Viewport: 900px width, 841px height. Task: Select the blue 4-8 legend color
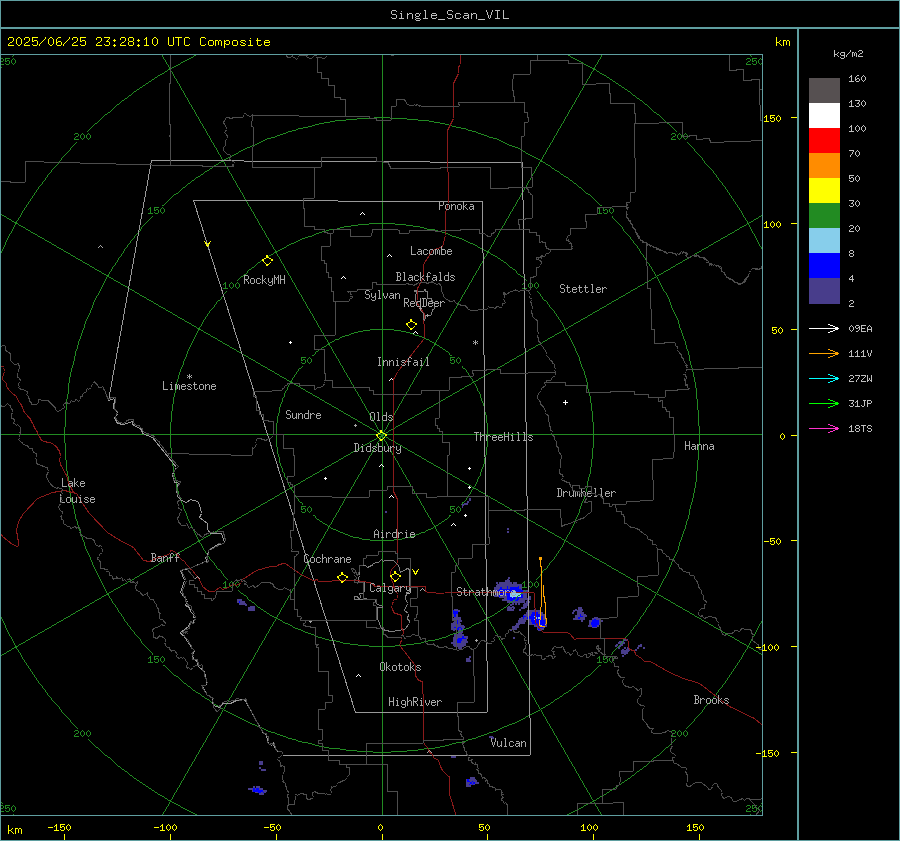[x=824, y=266]
